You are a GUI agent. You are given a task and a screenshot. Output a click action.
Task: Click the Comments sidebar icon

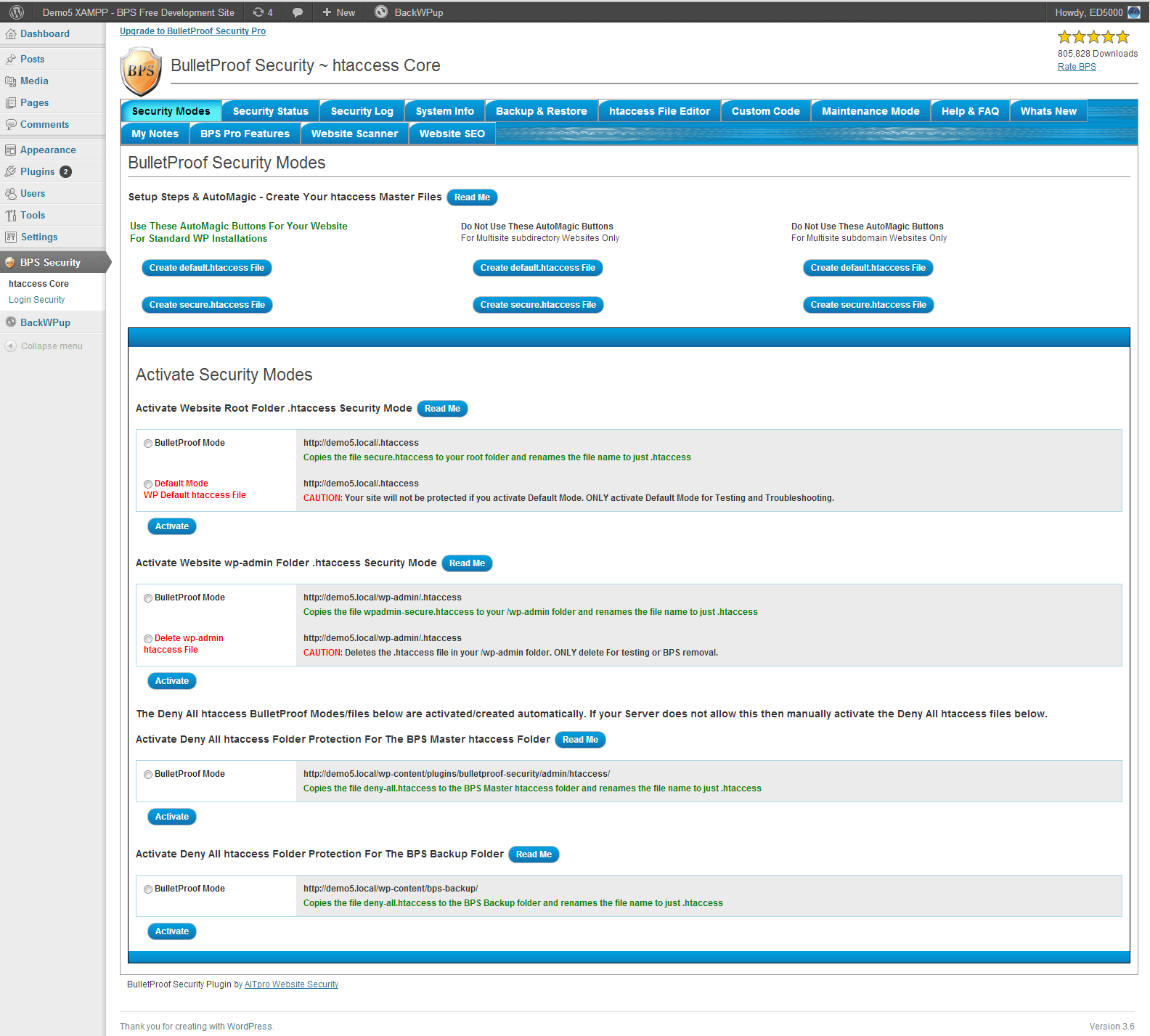[x=11, y=125]
